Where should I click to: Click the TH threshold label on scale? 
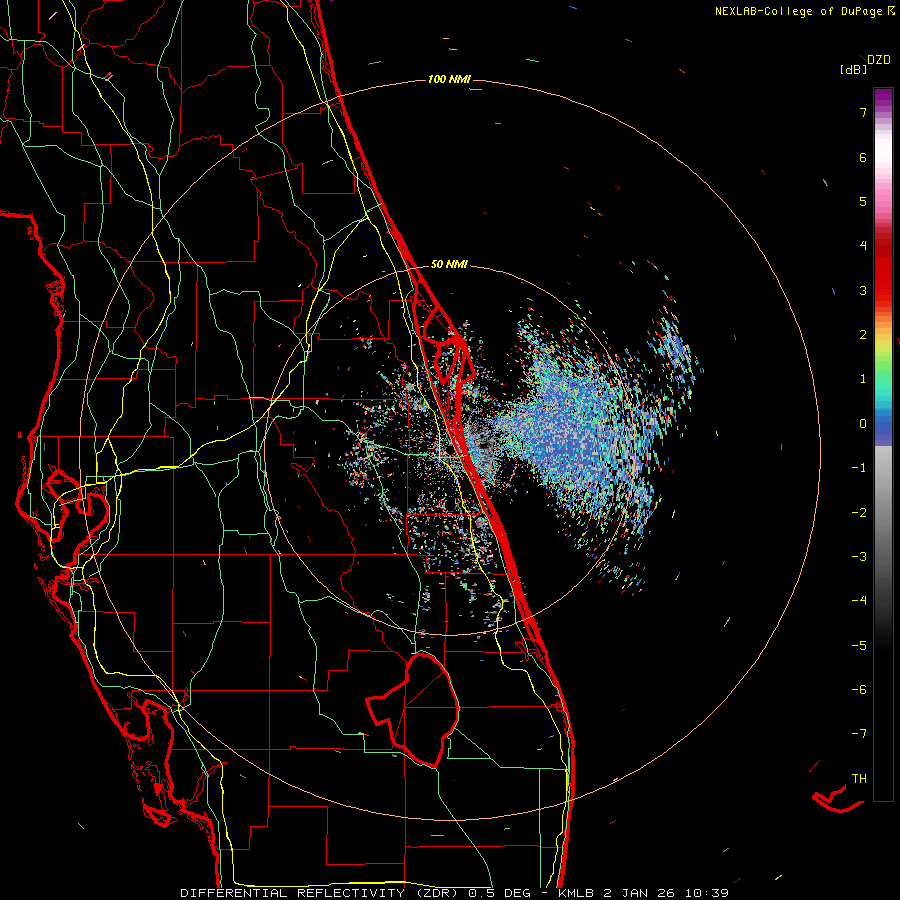click(859, 779)
